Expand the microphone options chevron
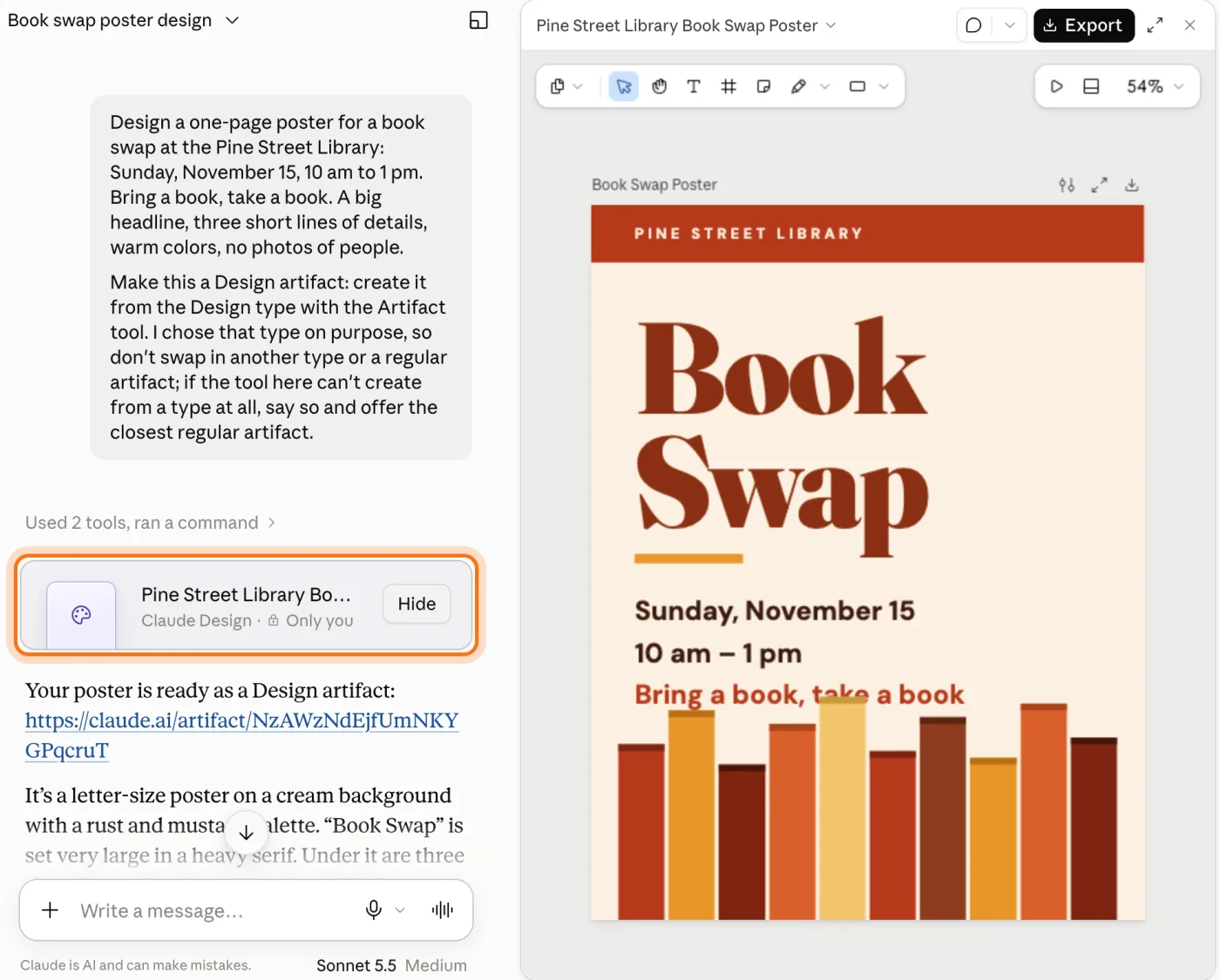Screen dimensions: 1220x980 point(400,910)
